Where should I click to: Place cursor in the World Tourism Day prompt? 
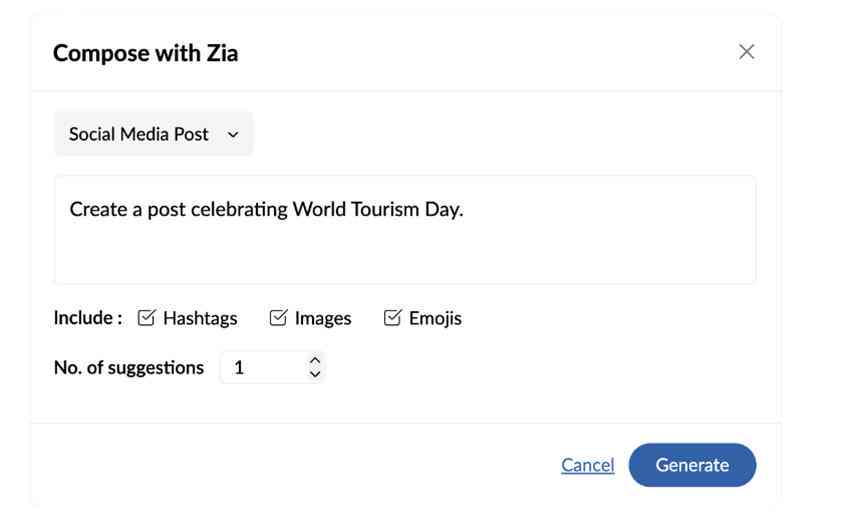tap(405, 229)
